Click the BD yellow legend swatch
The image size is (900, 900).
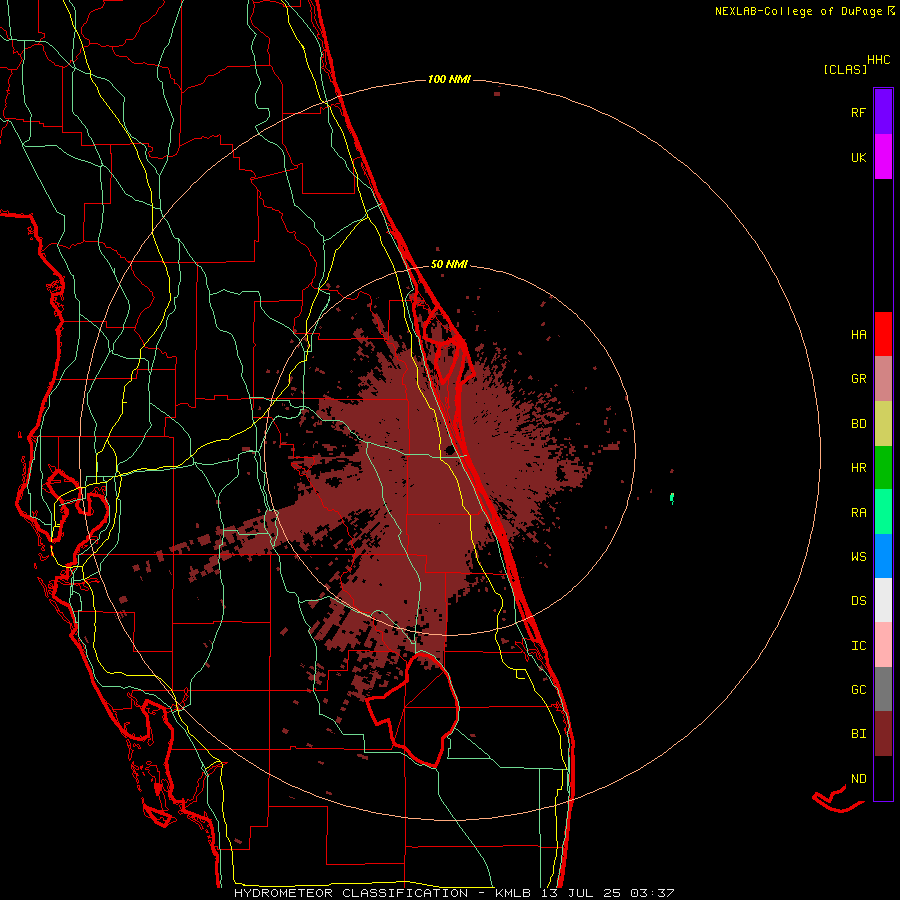[x=883, y=423]
